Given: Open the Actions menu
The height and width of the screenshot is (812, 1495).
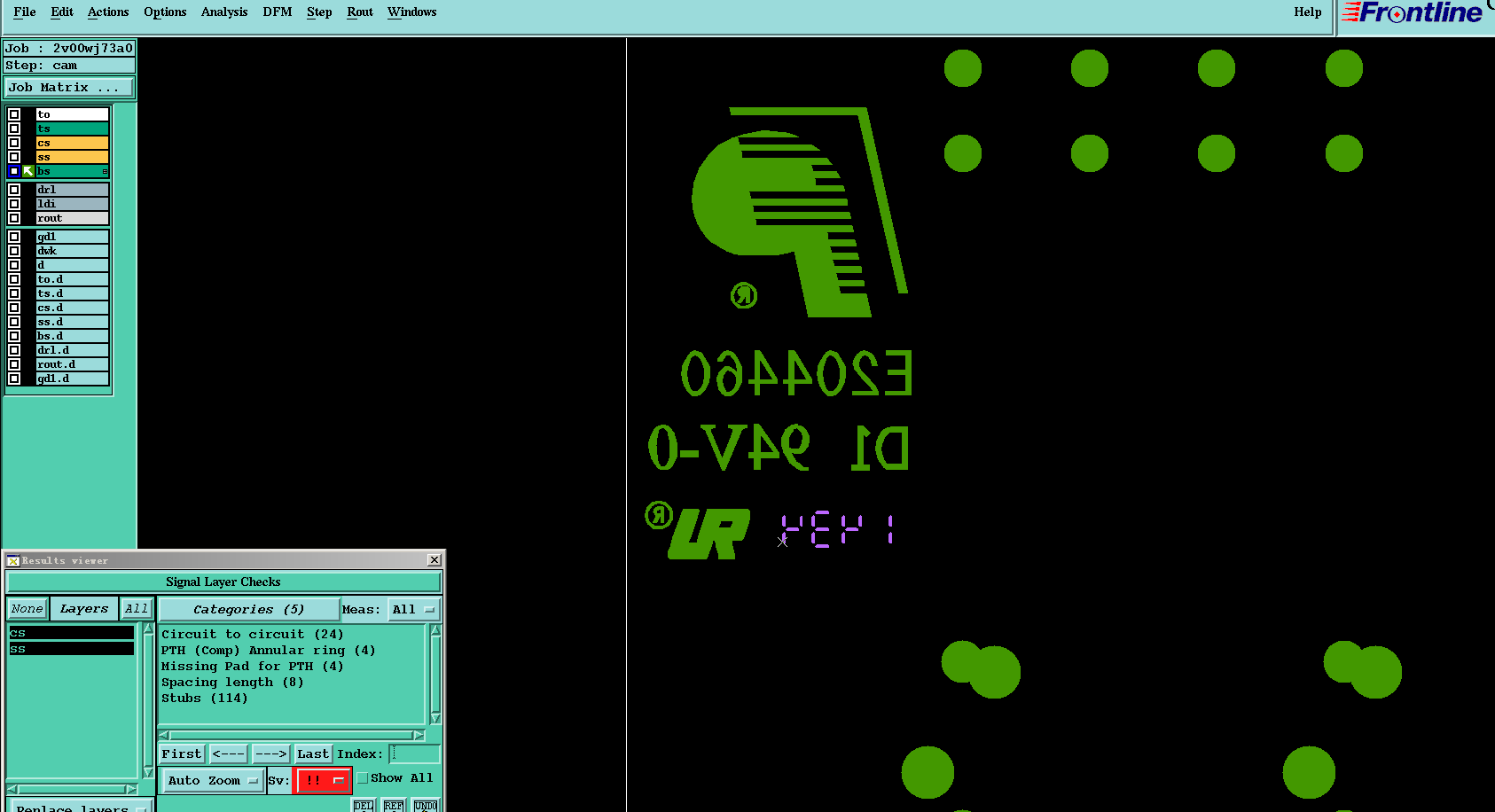Looking at the screenshot, I should click(x=108, y=12).
